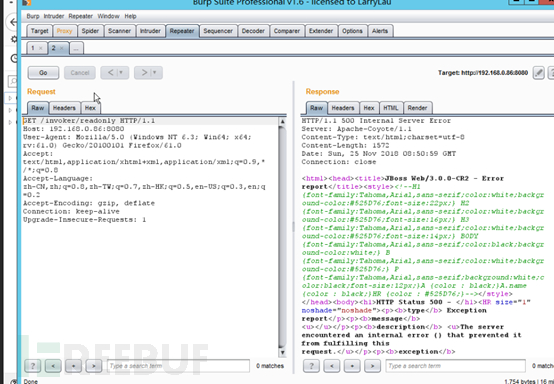The image size is (554, 384).
Task: Add a new Repeater tab with ellipsis
Action: pos(76,48)
